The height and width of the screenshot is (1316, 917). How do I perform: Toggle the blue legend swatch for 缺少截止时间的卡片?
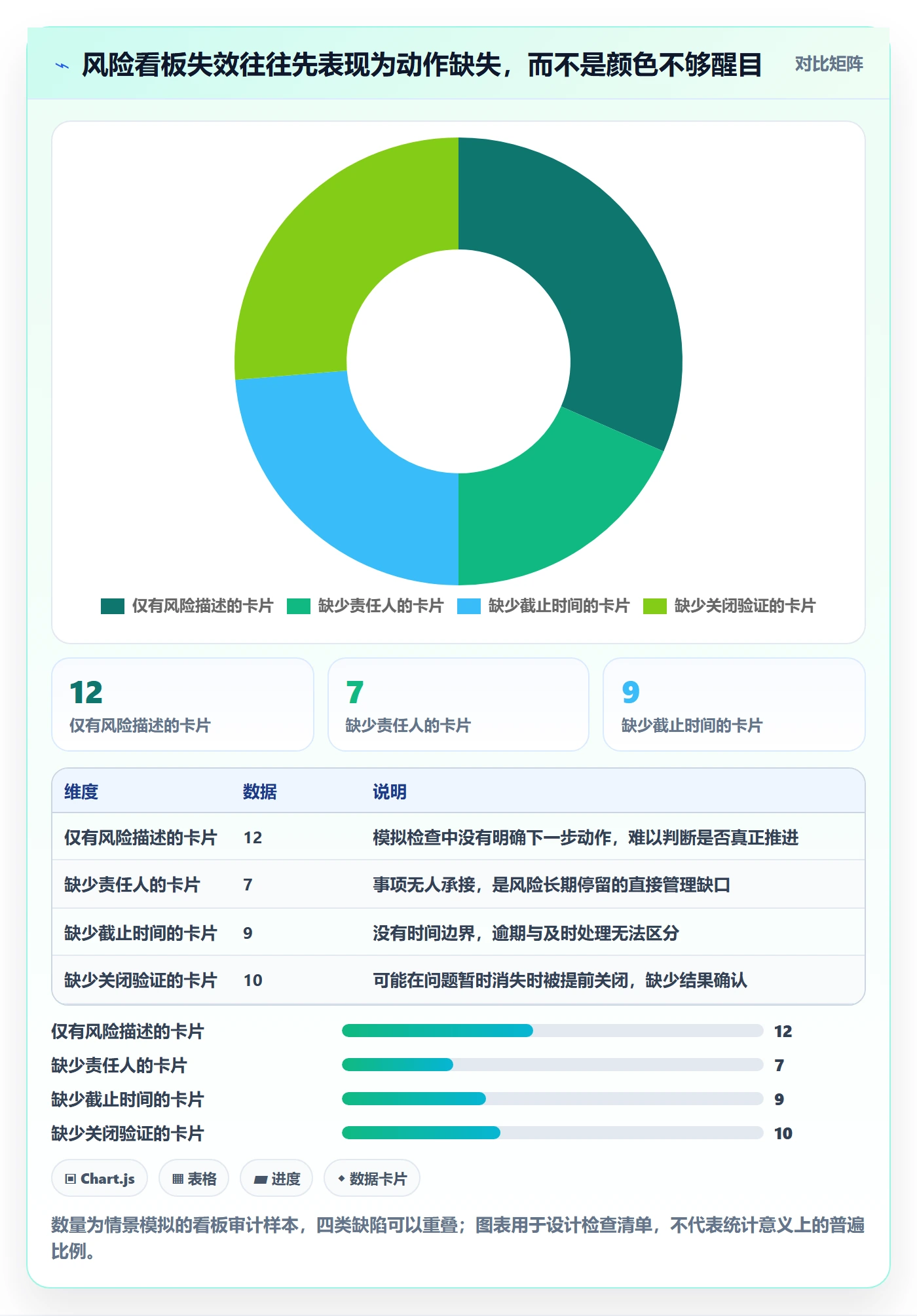(469, 606)
